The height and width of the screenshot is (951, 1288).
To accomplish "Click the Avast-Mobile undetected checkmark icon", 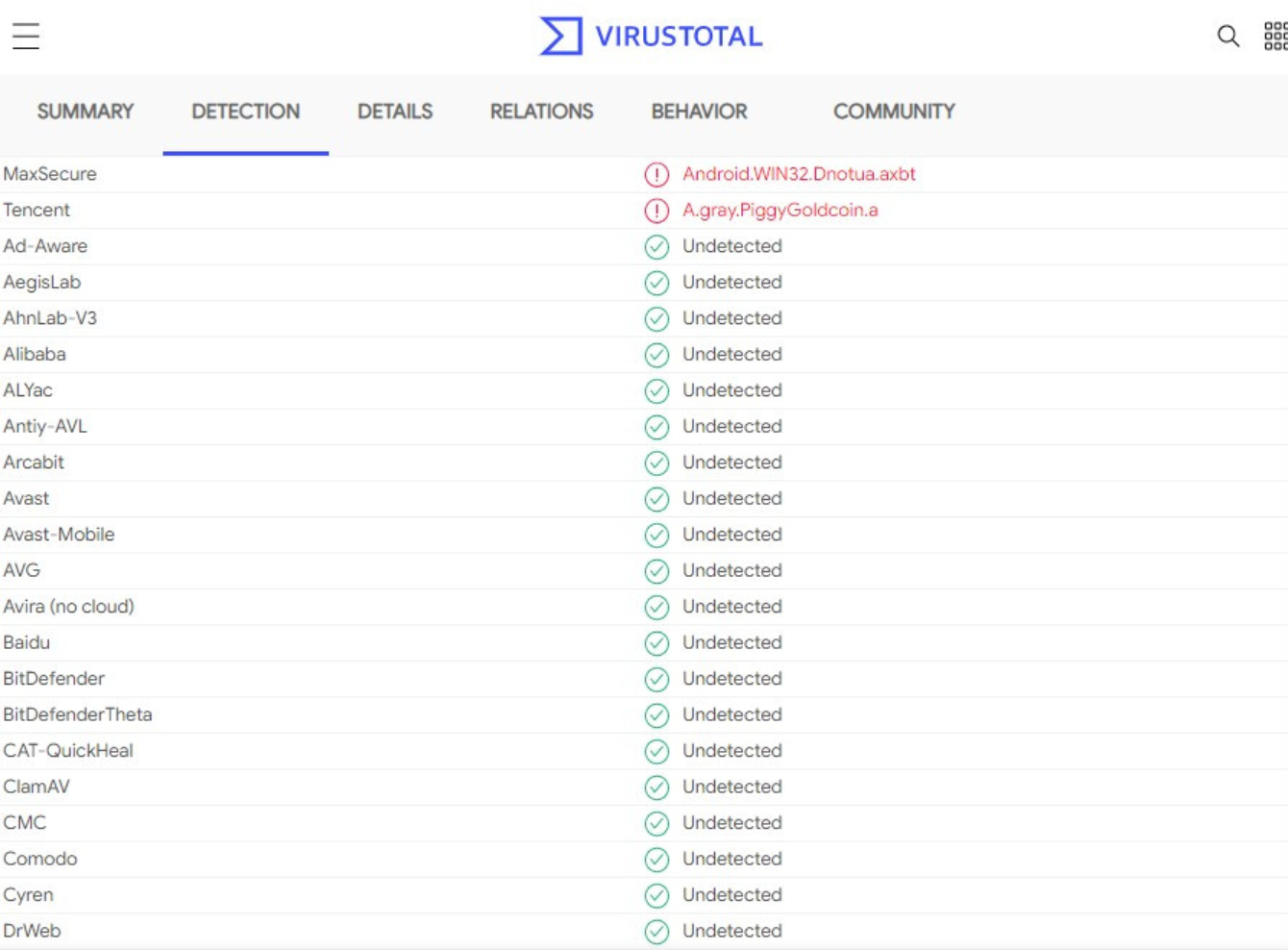I will [656, 536].
